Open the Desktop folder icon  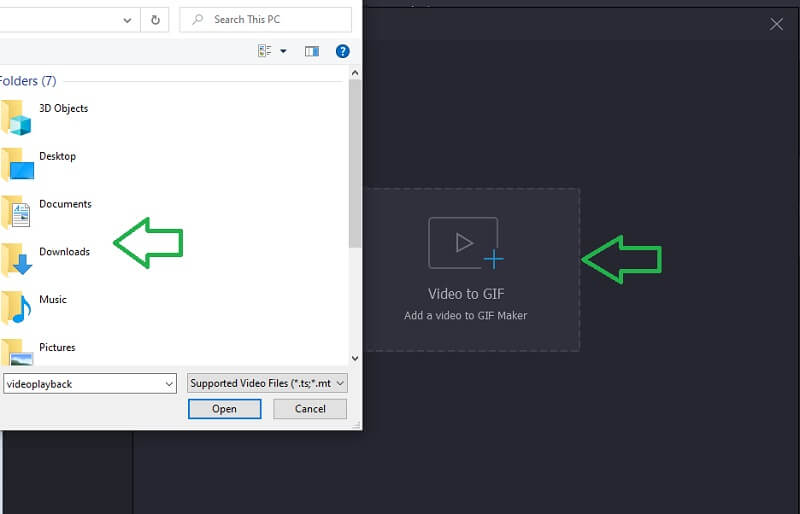[x=17, y=164]
